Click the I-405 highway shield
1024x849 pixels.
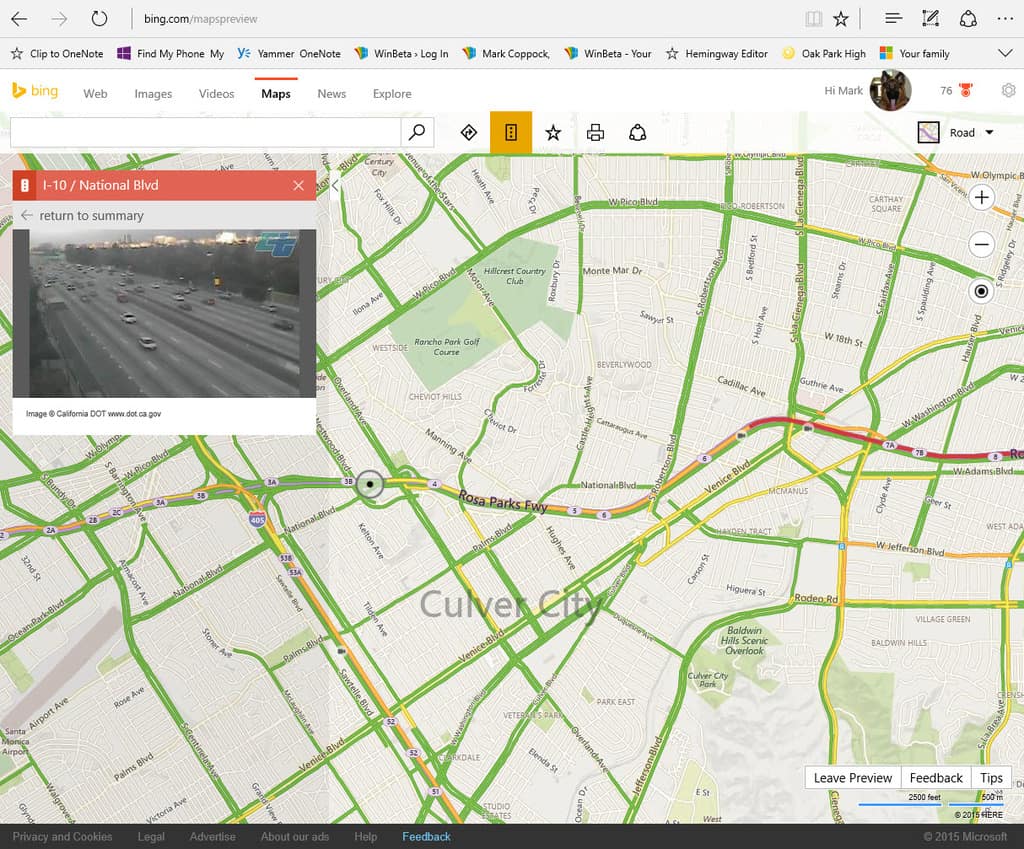[257, 521]
